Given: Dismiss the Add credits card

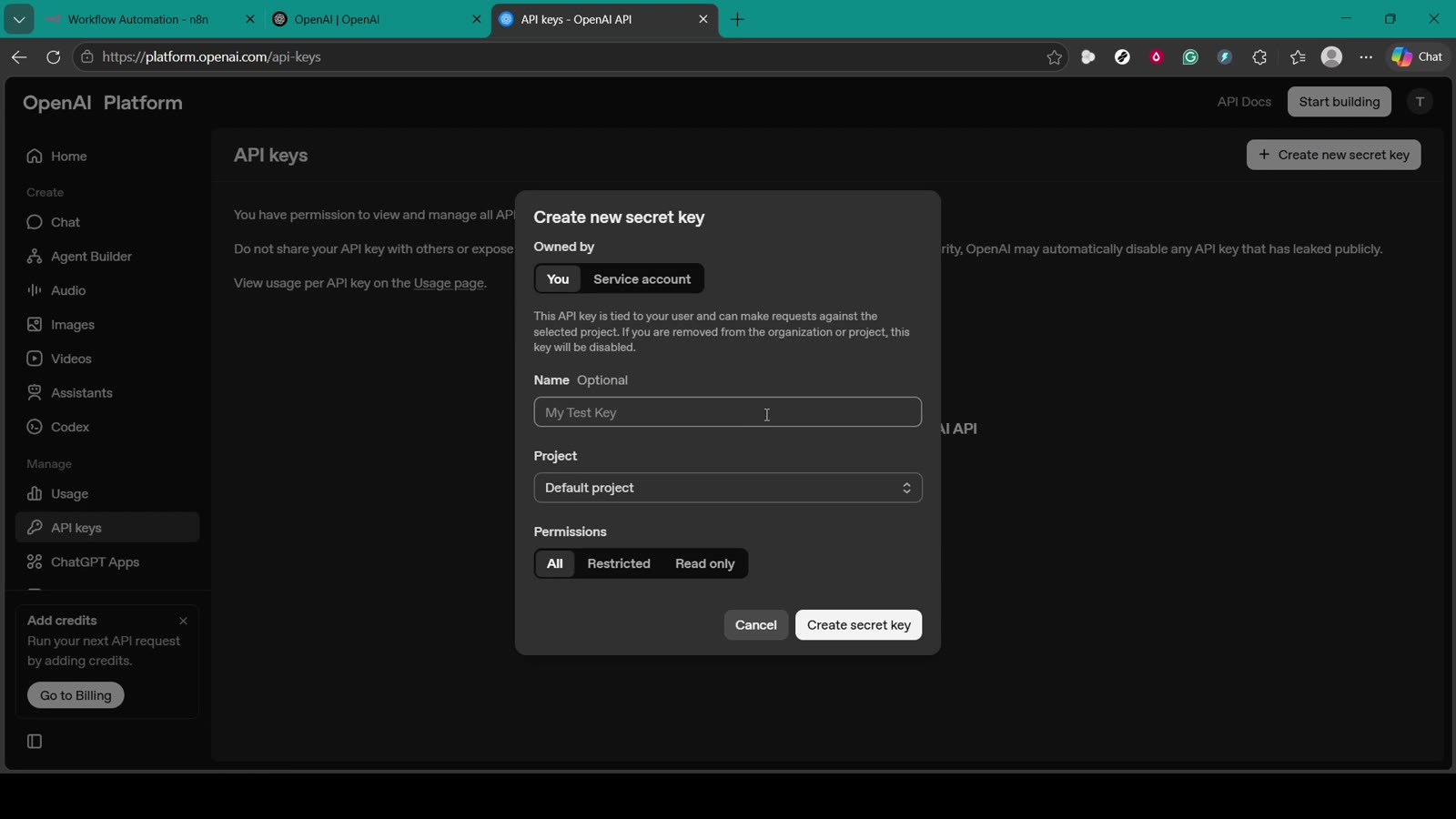Looking at the screenshot, I should point(183,621).
